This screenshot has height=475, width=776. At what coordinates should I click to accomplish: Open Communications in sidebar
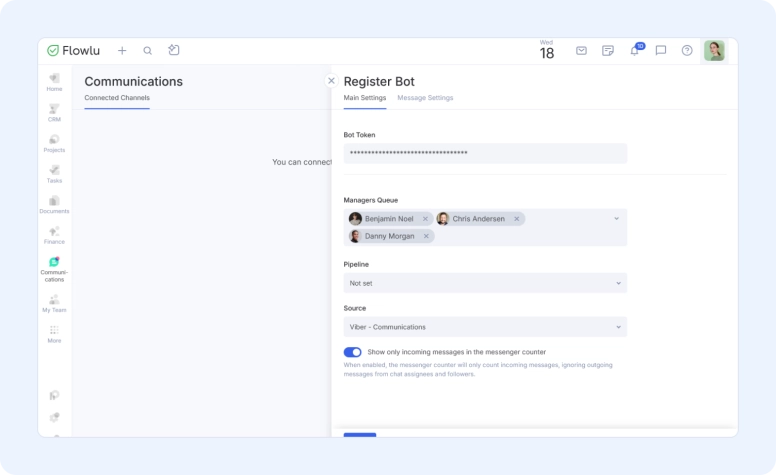tap(54, 270)
